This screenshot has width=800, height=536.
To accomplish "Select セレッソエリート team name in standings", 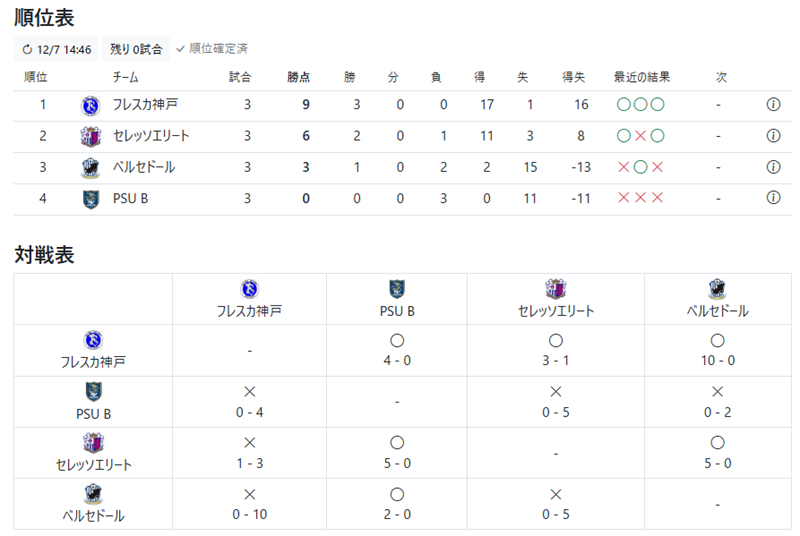I will pyautogui.click(x=151, y=136).
